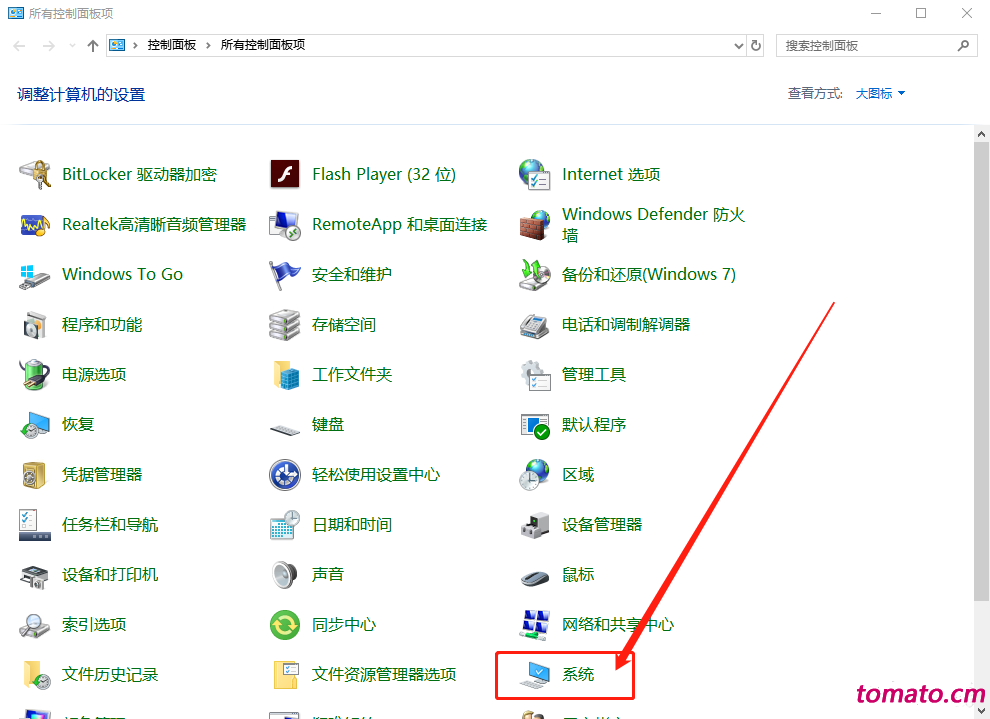The image size is (990, 719).
Task: Open the 文件资源管理器选项 icon
Action: (286, 675)
